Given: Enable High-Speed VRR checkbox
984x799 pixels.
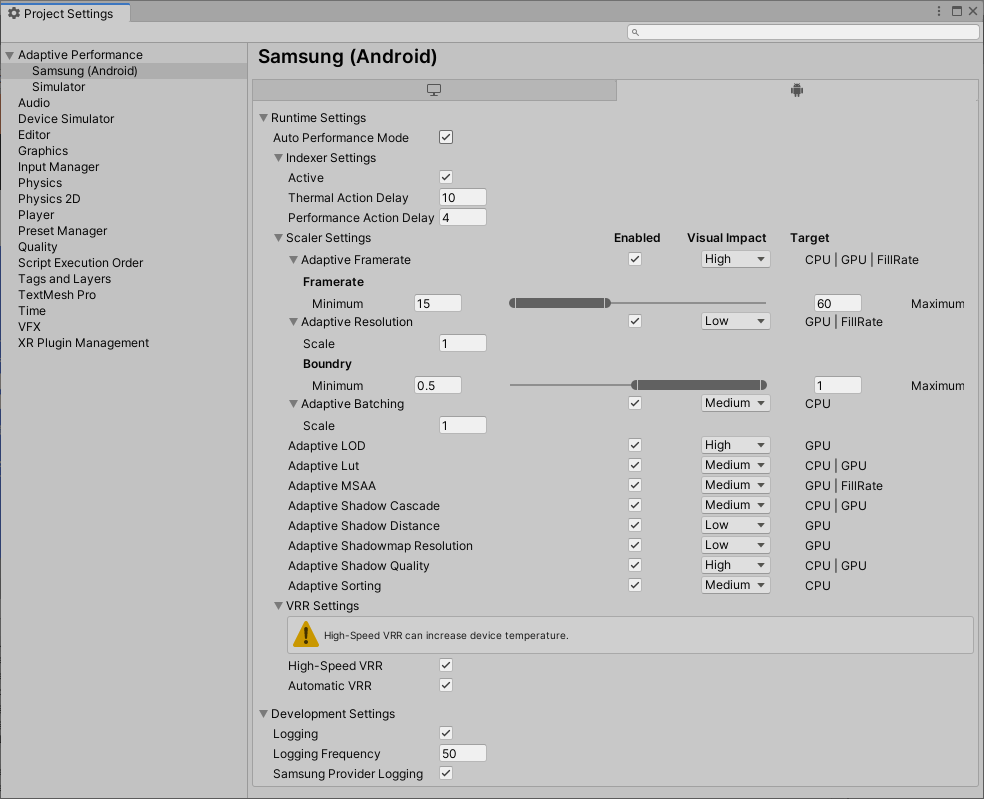Looking at the screenshot, I should coord(444,665).
